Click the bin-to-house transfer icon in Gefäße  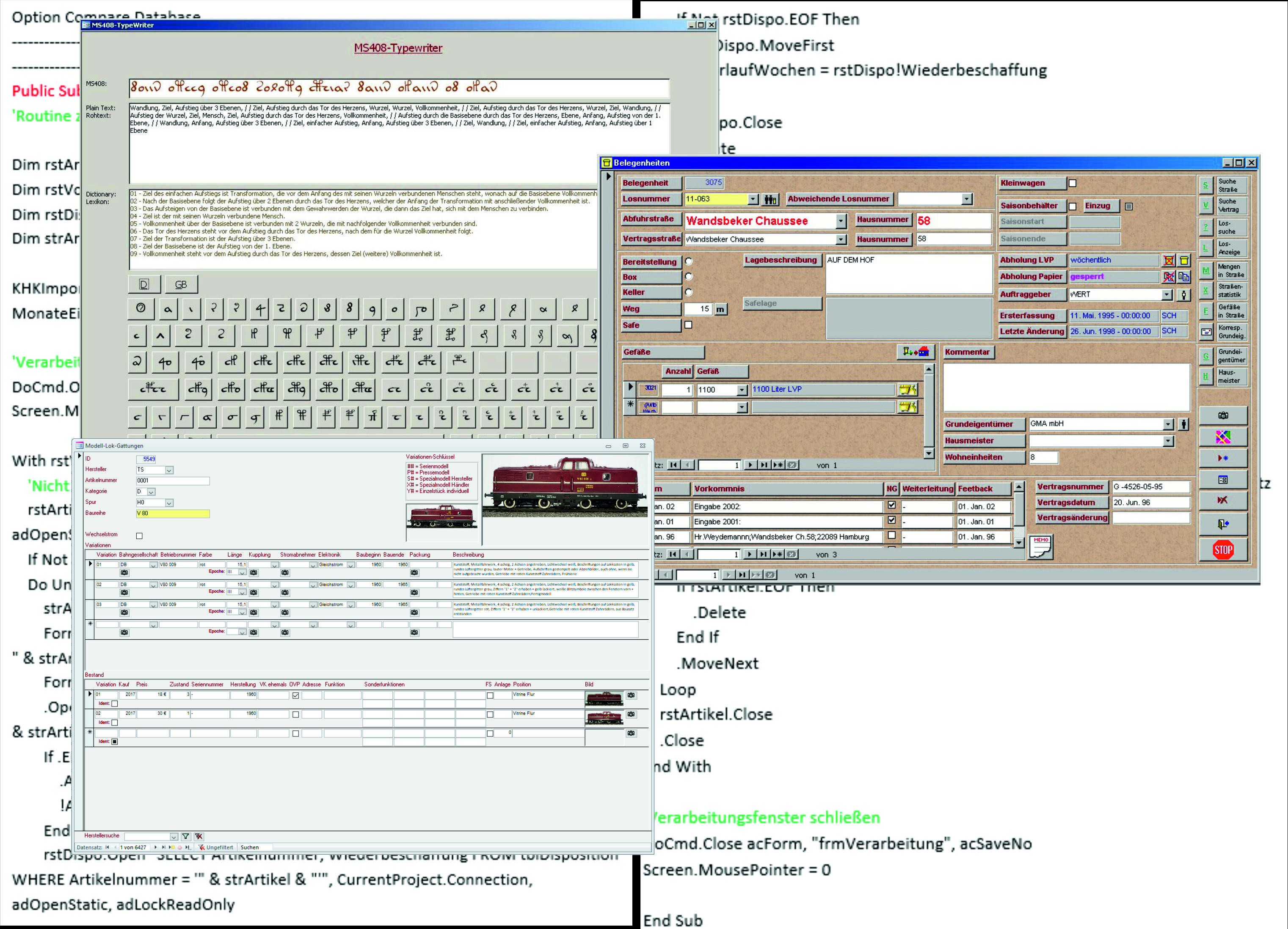916,352
